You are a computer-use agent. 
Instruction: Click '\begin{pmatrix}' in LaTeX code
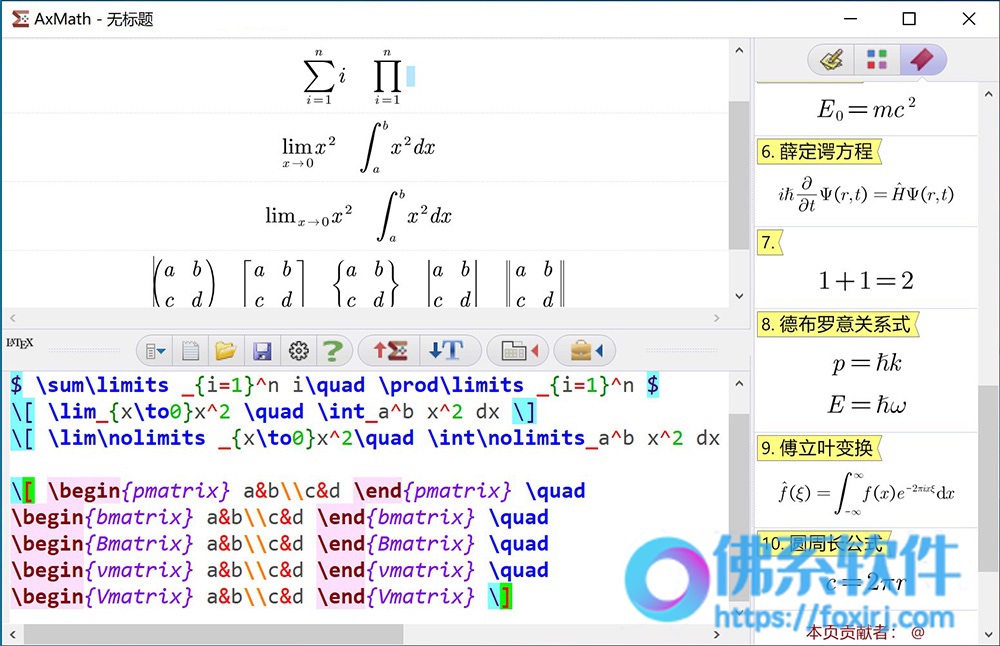coord(138,491)
